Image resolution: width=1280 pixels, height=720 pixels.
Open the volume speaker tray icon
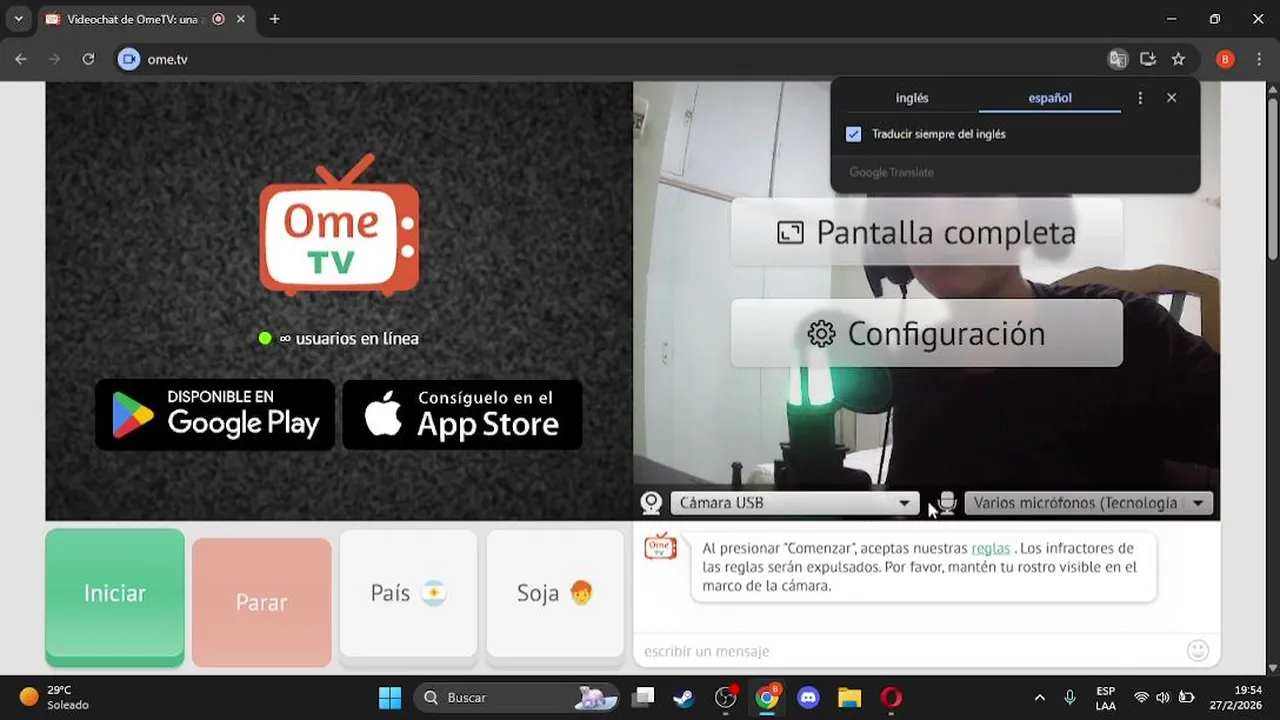(1163, 697)
